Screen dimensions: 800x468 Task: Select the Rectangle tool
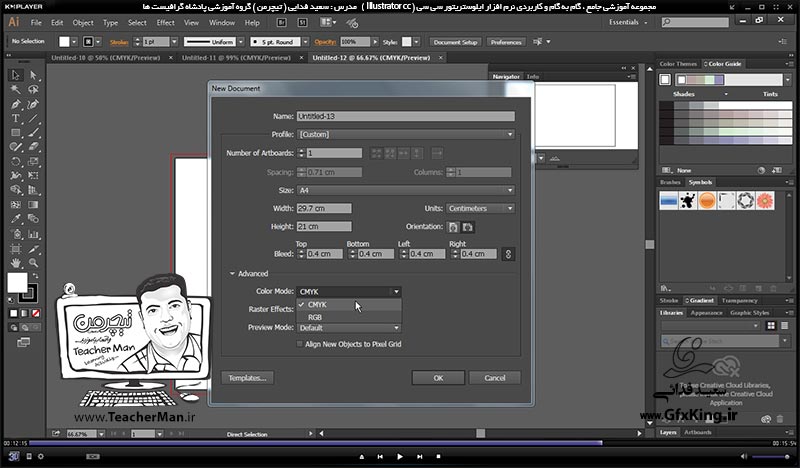(x=15, y=133)
